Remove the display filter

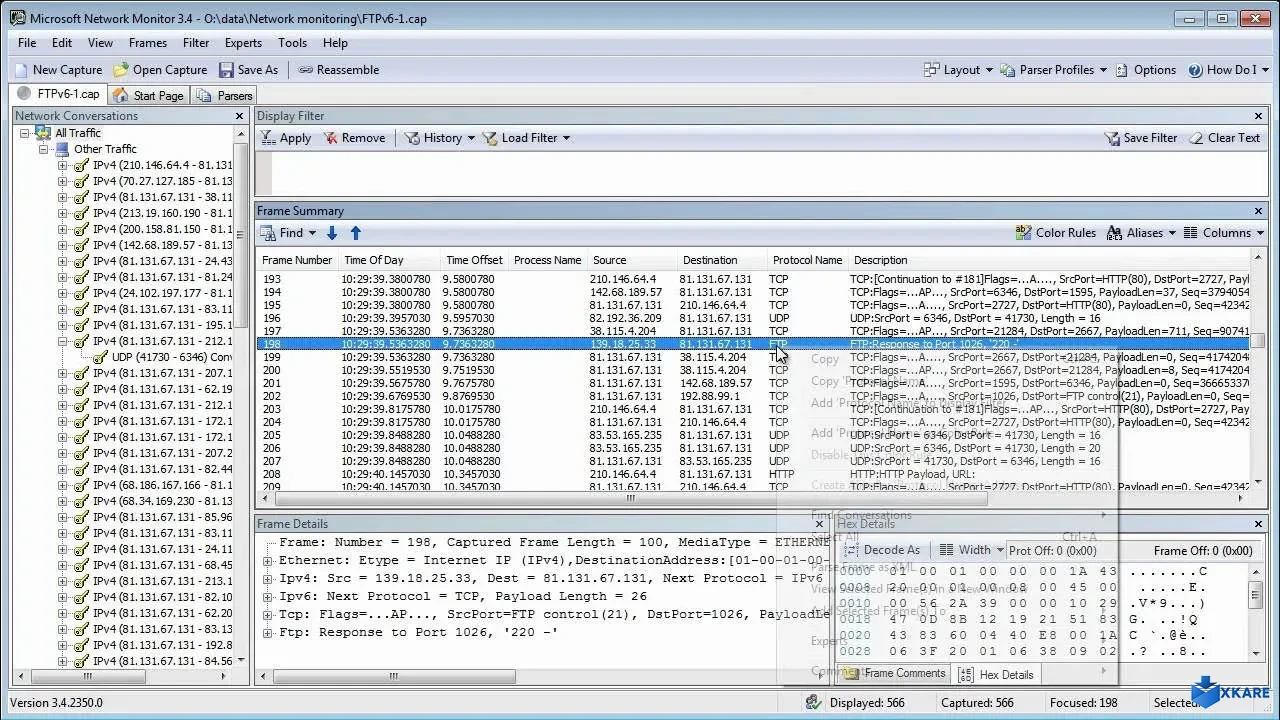click(x=354, y=138)
